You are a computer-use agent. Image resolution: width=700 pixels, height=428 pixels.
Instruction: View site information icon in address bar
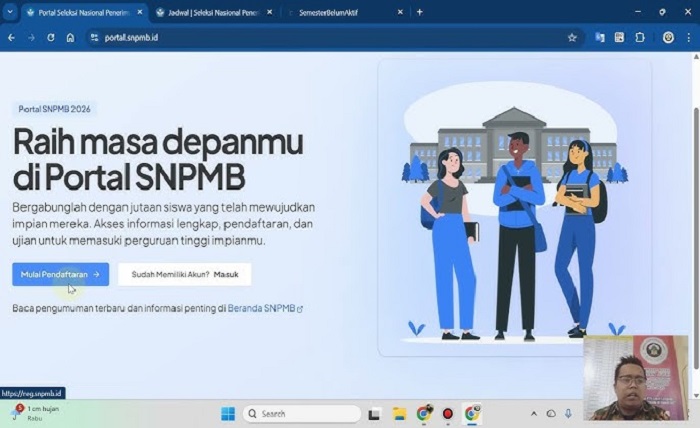[94, 38]
